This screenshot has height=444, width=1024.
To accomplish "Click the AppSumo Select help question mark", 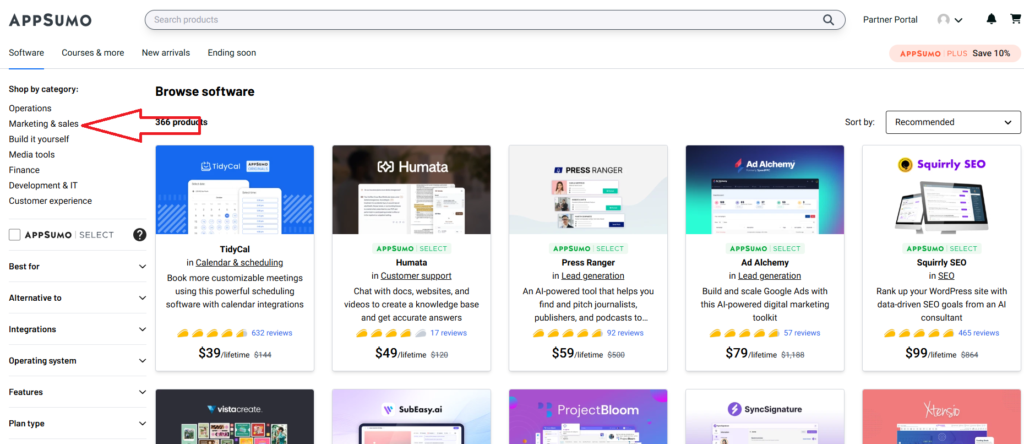I will (x=140, y=235).
